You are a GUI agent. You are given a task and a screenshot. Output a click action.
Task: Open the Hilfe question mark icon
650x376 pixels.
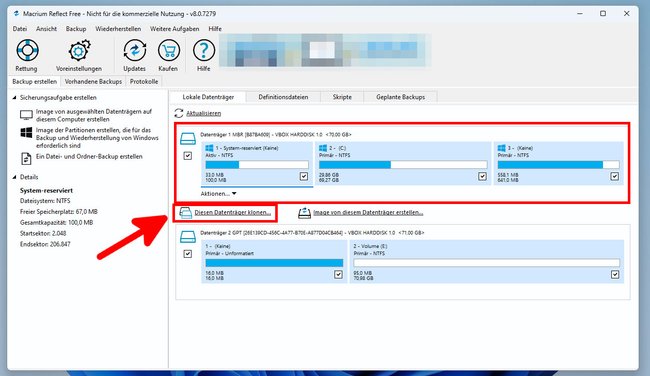pyautogui.click(x=204, y=51)
